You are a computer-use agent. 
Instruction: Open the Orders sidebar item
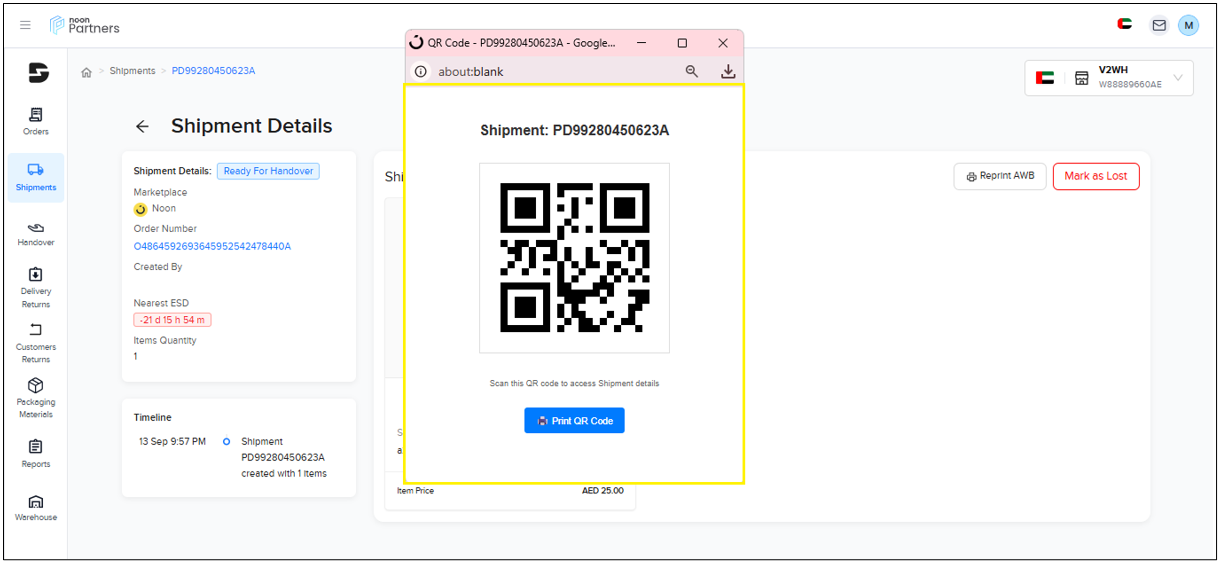36,121
